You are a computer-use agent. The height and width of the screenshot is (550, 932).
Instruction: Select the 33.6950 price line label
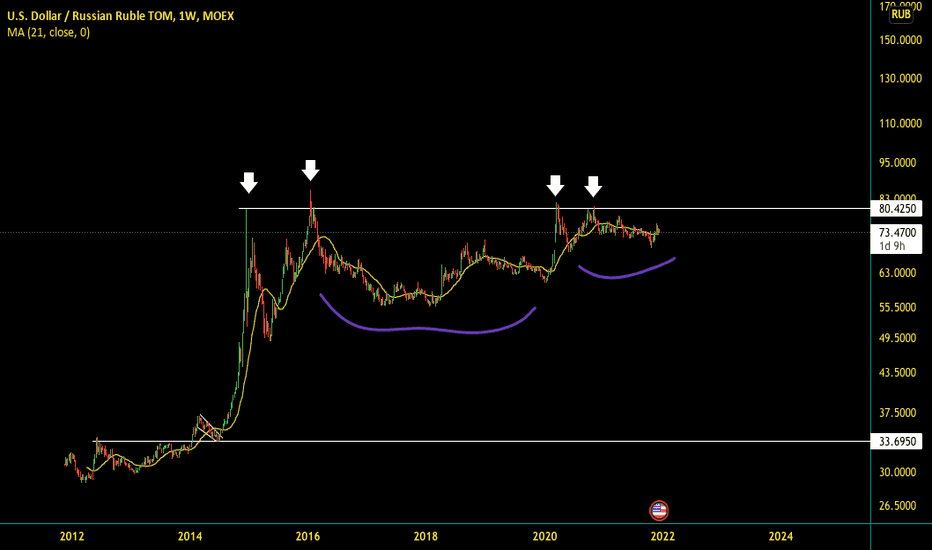point(897,441)
